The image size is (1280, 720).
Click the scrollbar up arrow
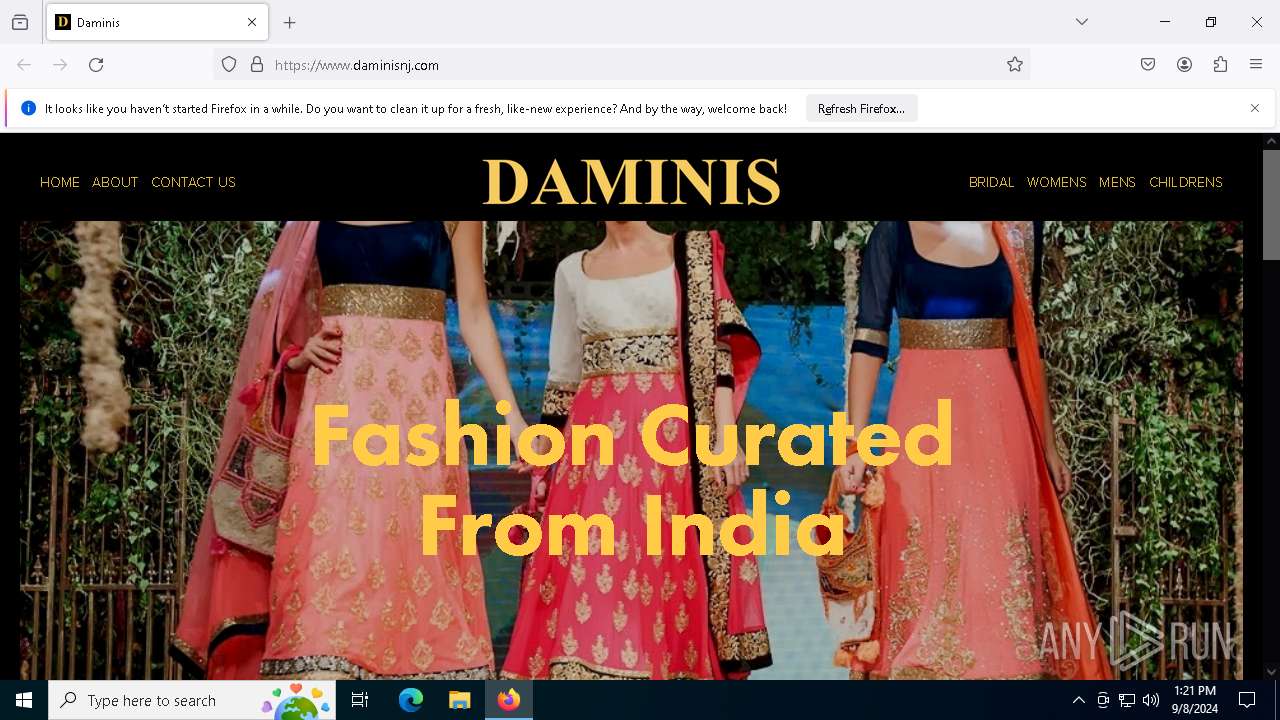tap(1271, 141)
